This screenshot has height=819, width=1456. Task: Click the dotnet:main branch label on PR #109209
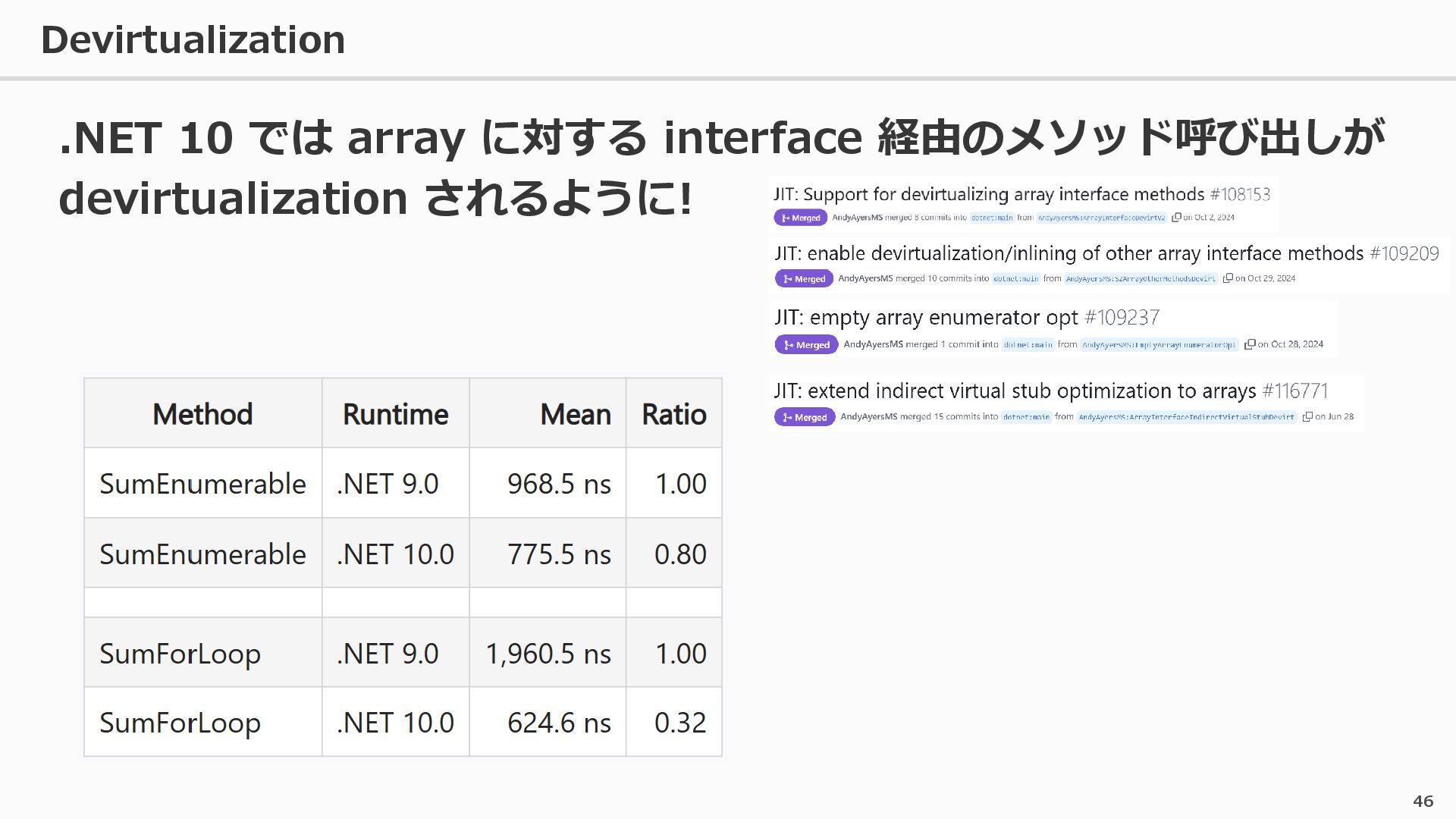point(1016,278)
